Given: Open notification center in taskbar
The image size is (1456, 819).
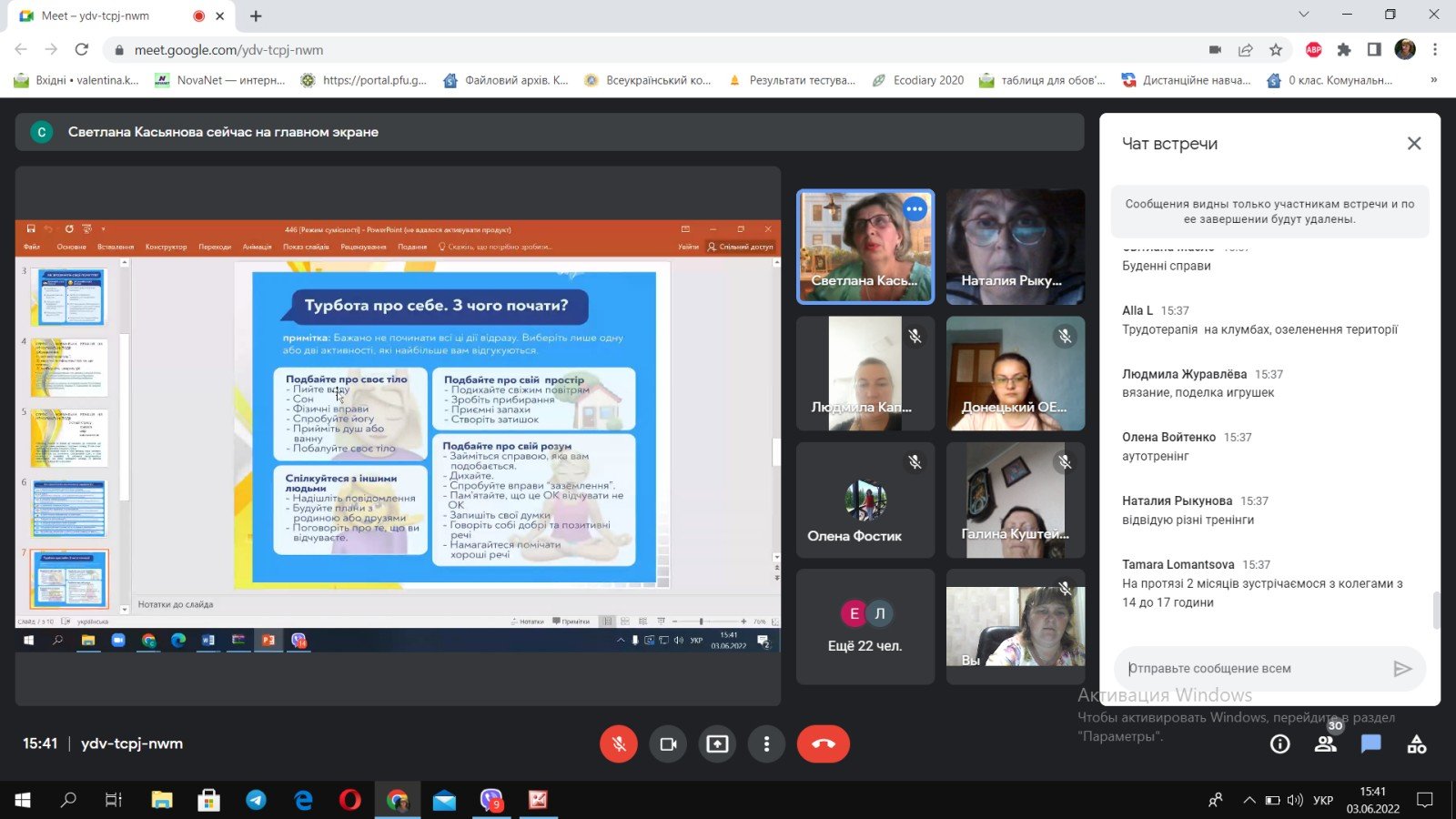Looking at the screenshot, I should (1425, 800).
